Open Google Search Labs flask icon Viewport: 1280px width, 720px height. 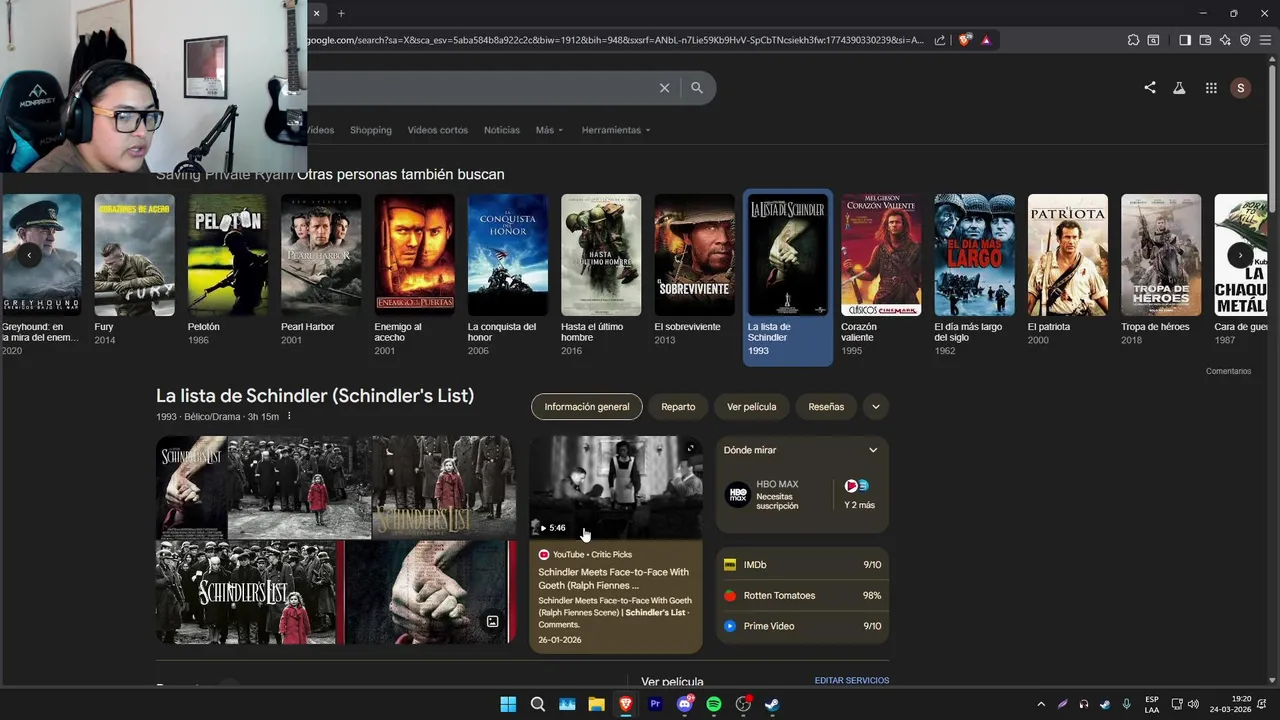1179,88
